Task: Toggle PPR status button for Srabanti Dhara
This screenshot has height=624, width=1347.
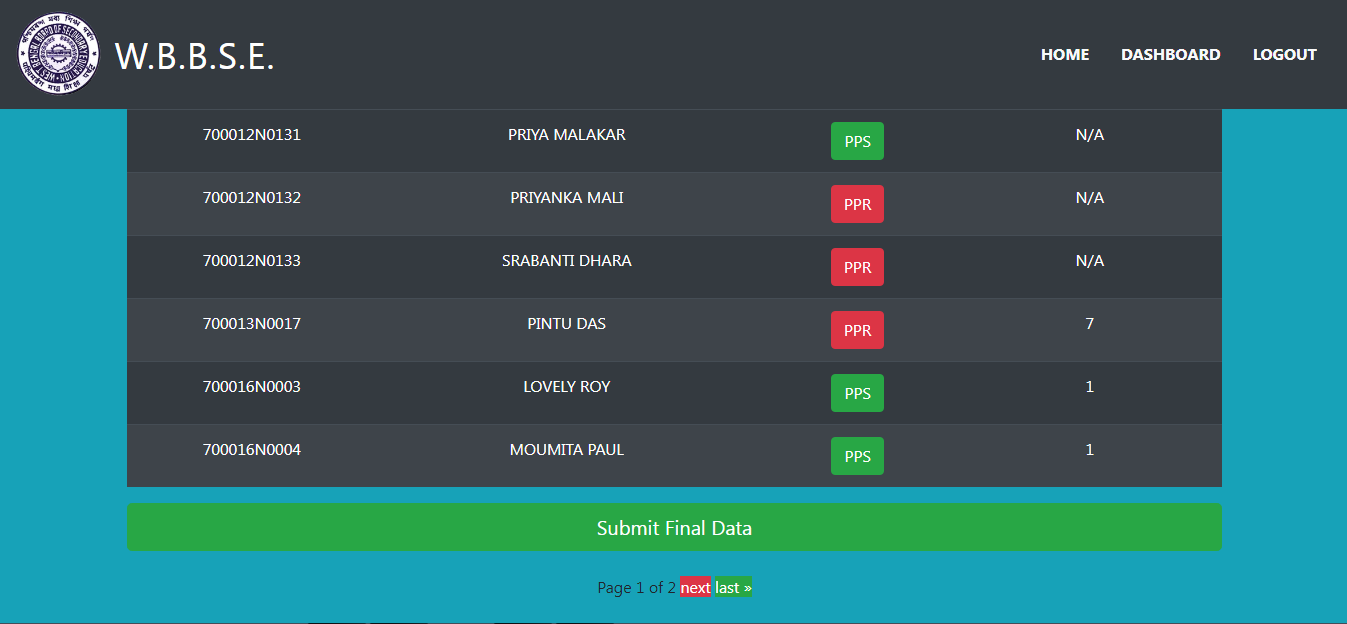Action: pos(857,267)
